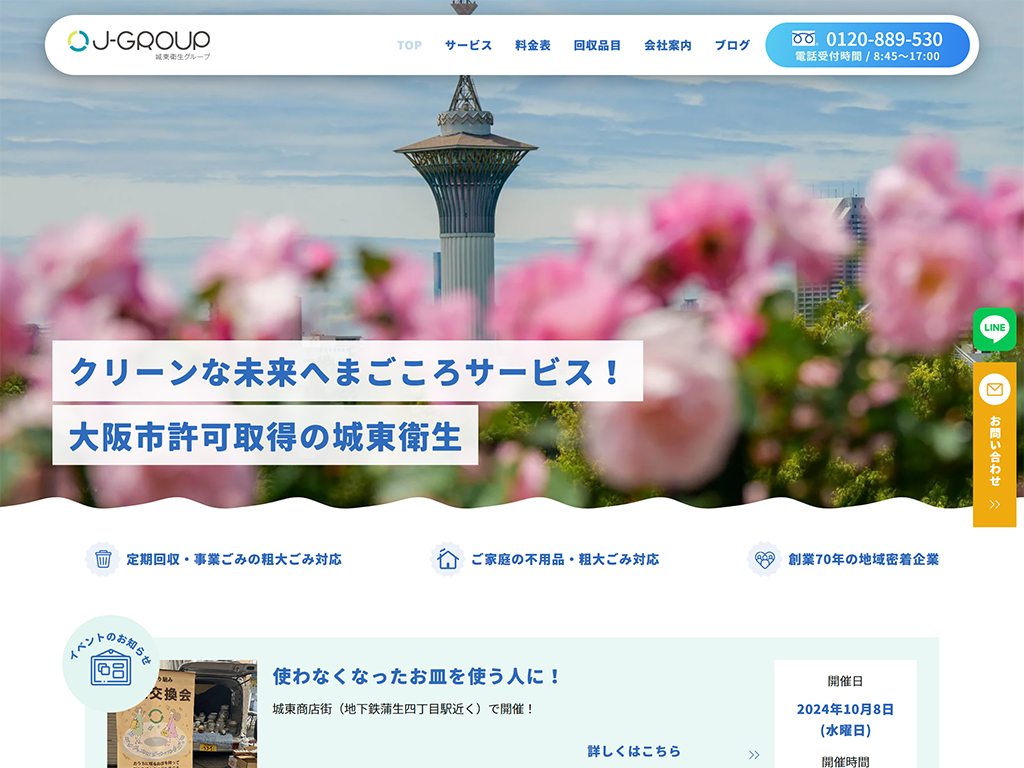Click the chevron at the お問い合わせ sidebar bottom
This screenshot has height=768, width=1024.
[x=995, y=503]
